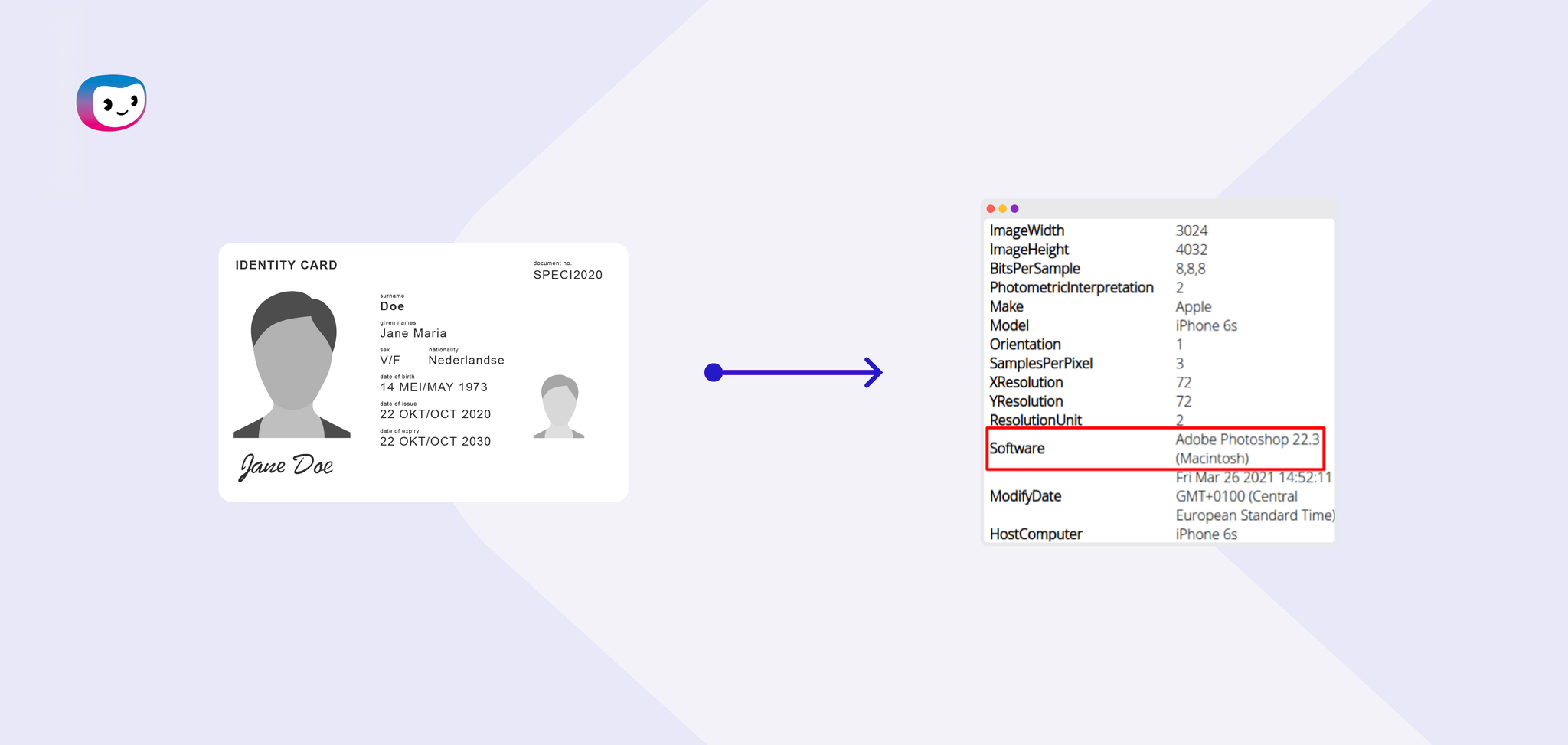This screenshot has height=745, width=1568.
Task: Select the Make value 'Apple'
Action: tap(1194, 306)
